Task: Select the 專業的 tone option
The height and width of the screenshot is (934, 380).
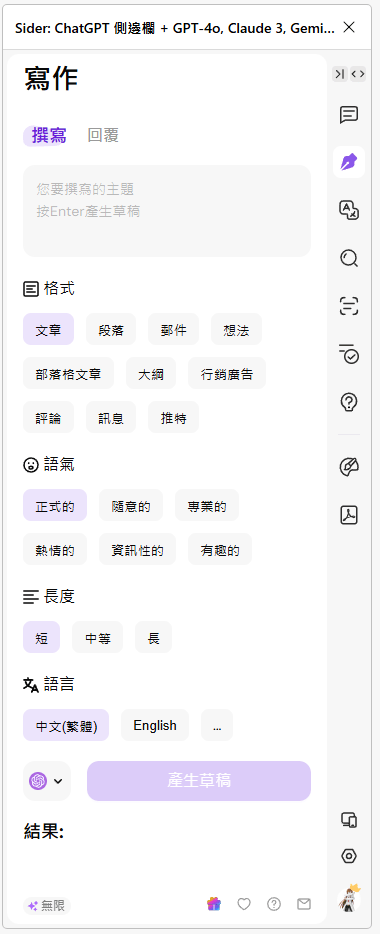Action: (x=207, y=506)
